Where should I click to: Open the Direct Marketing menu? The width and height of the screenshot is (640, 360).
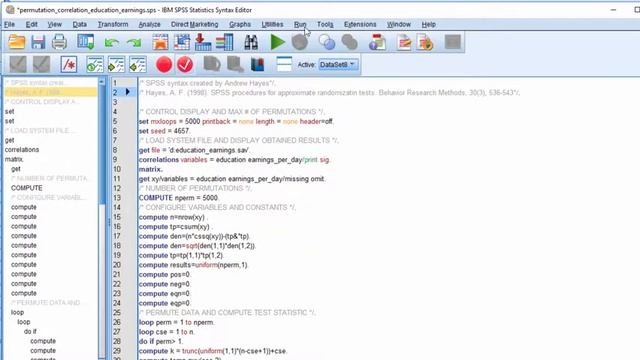(x=195, y=24)
